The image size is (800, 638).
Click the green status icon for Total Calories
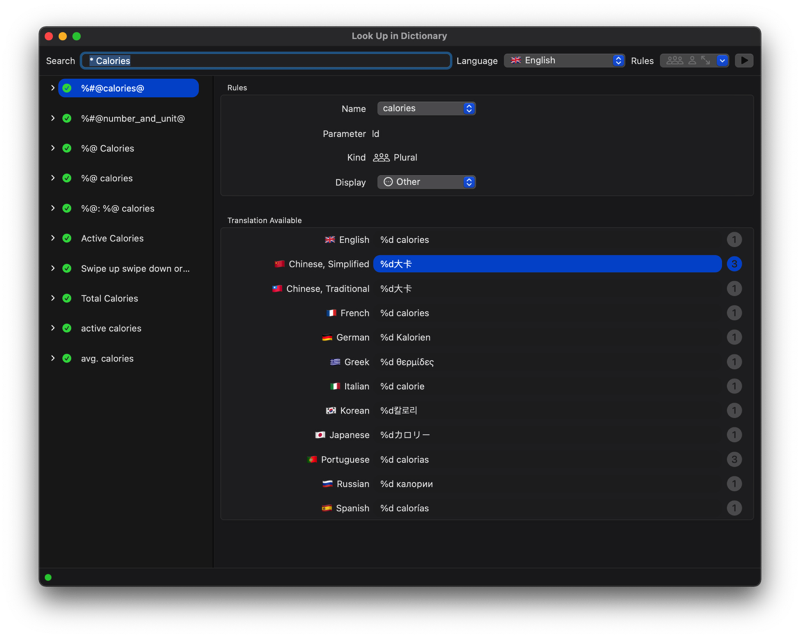[67, 299]
